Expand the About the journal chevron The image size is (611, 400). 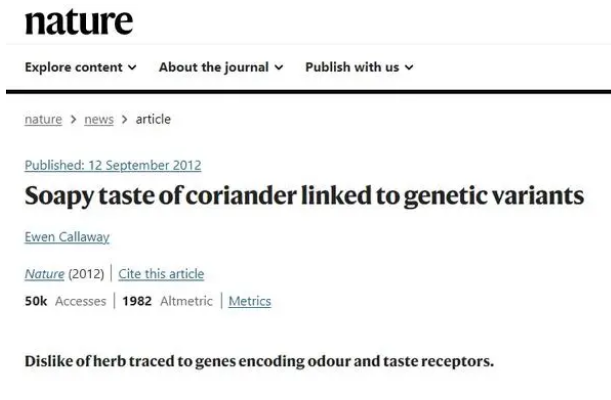tap(279, 67)
